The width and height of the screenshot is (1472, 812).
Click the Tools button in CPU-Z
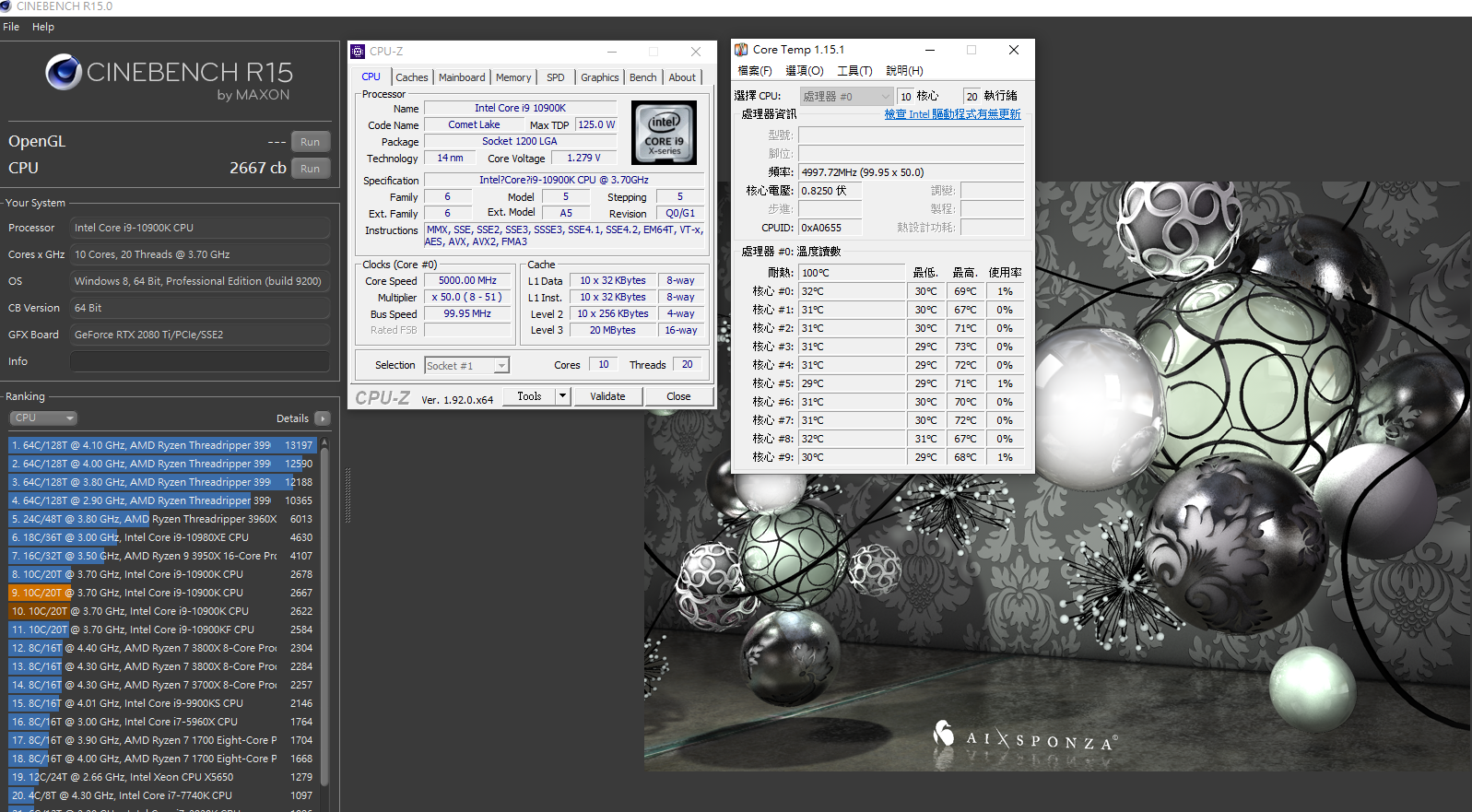(x=529, y=396)
